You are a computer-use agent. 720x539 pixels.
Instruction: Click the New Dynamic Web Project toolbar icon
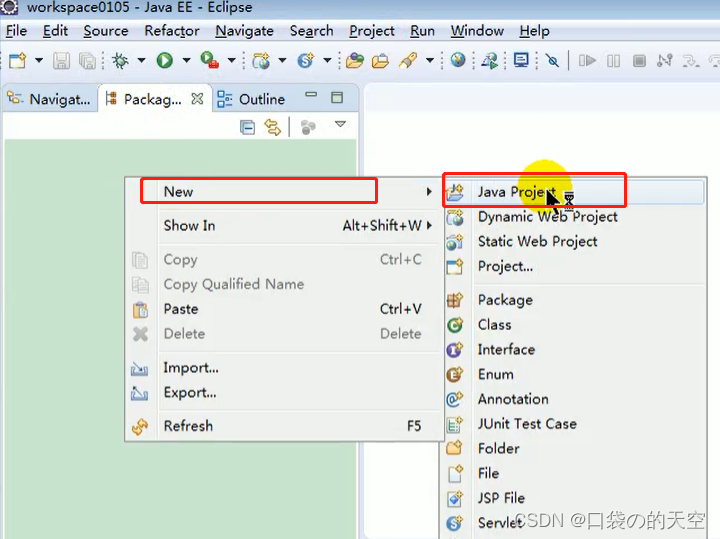261,61
